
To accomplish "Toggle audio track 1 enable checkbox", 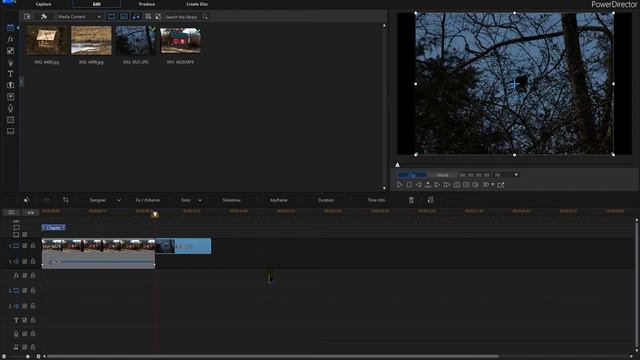I will (24, 261).
